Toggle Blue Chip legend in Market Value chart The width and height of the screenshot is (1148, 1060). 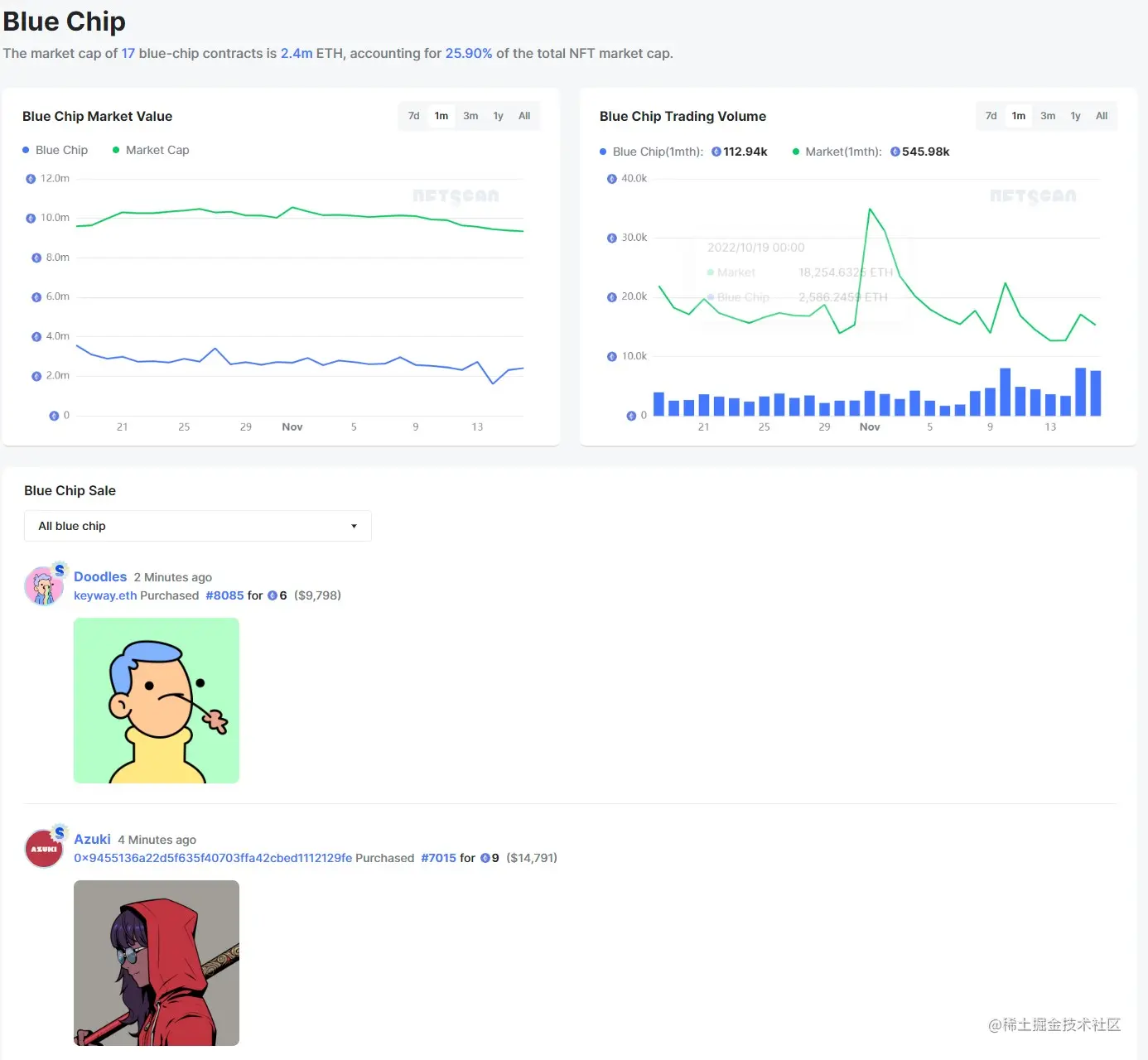point(55,150)
